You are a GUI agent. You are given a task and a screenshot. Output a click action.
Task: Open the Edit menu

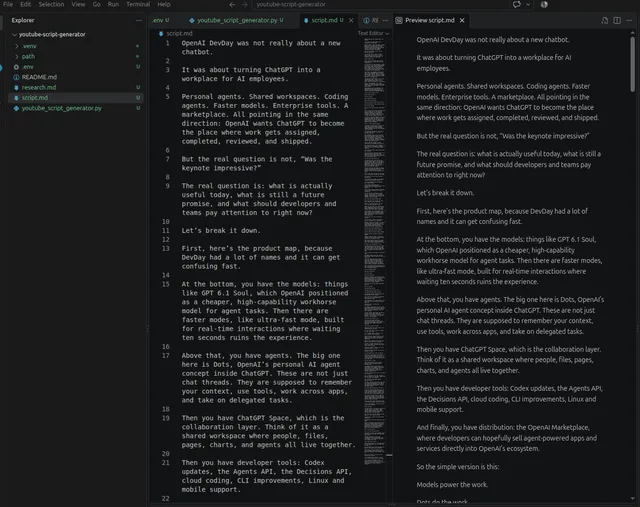(x=25, y=4)
